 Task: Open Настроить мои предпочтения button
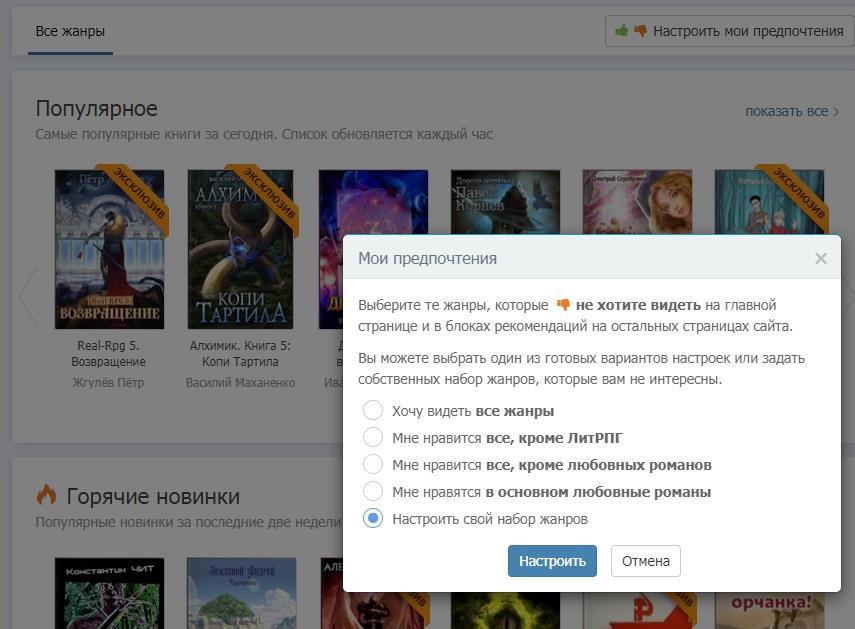(x=729, y=31)
